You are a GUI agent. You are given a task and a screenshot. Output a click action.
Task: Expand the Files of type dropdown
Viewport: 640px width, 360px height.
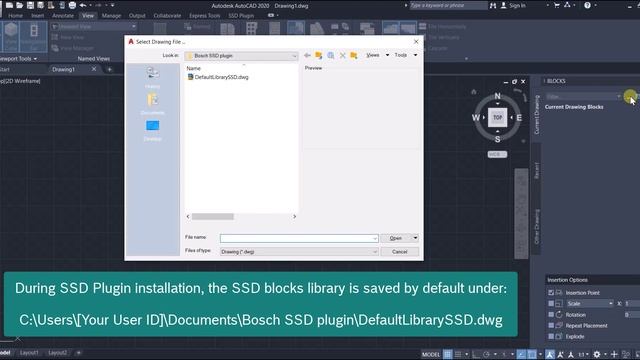(375, 252)
